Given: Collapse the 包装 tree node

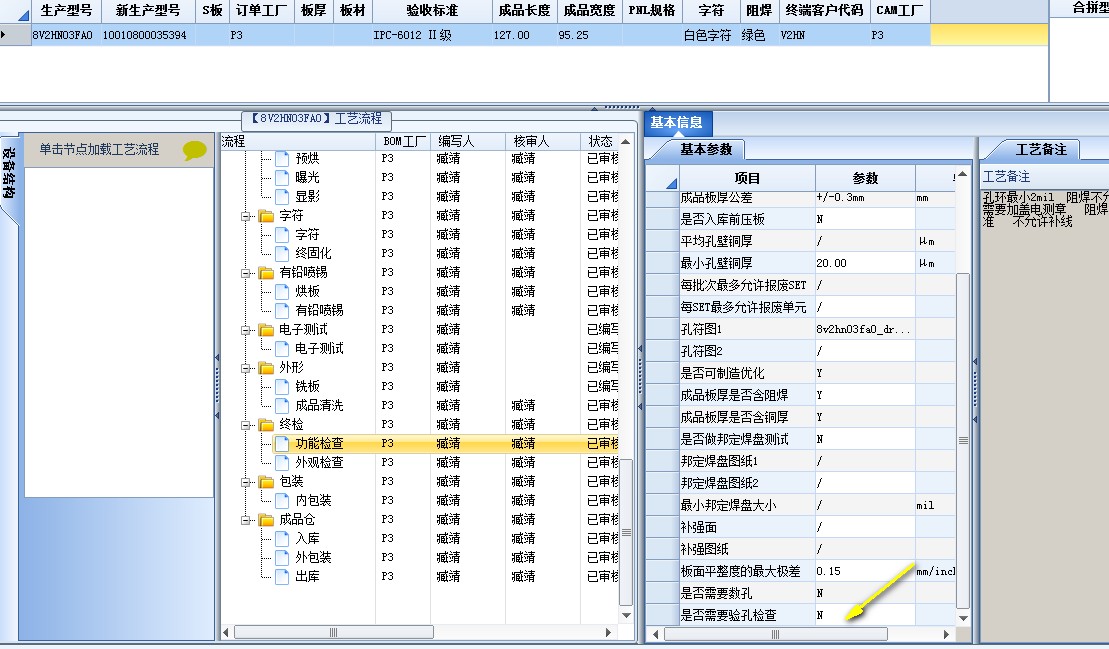Looking at the screenshot, I should (x=245, y=482).
